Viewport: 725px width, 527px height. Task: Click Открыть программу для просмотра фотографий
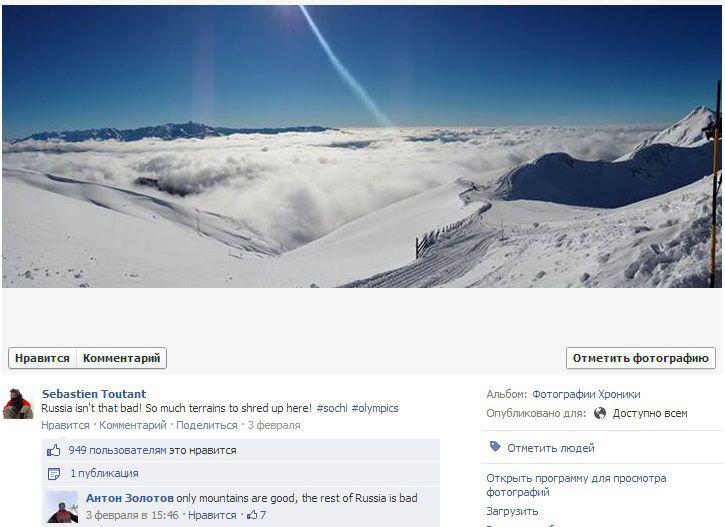[576, 485]
